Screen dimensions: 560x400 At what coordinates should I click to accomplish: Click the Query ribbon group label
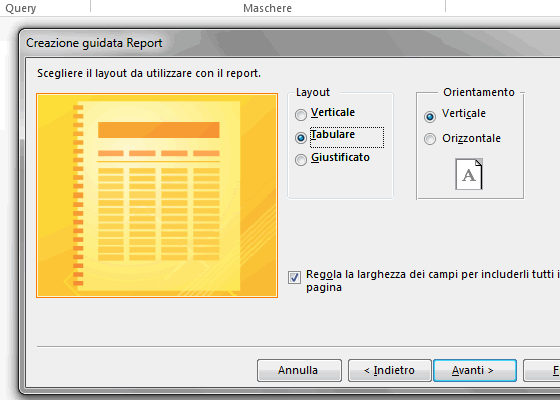pyautogui.click(x=21, y=8)
